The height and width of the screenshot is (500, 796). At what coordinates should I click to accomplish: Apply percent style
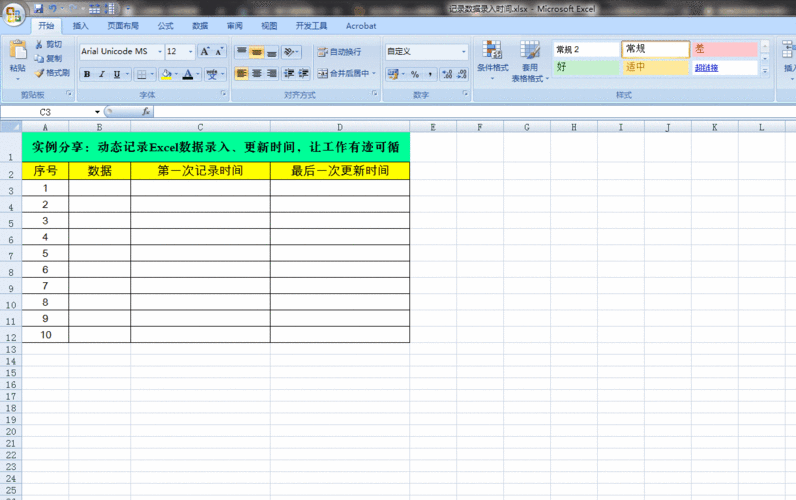(x=415, y=74)
